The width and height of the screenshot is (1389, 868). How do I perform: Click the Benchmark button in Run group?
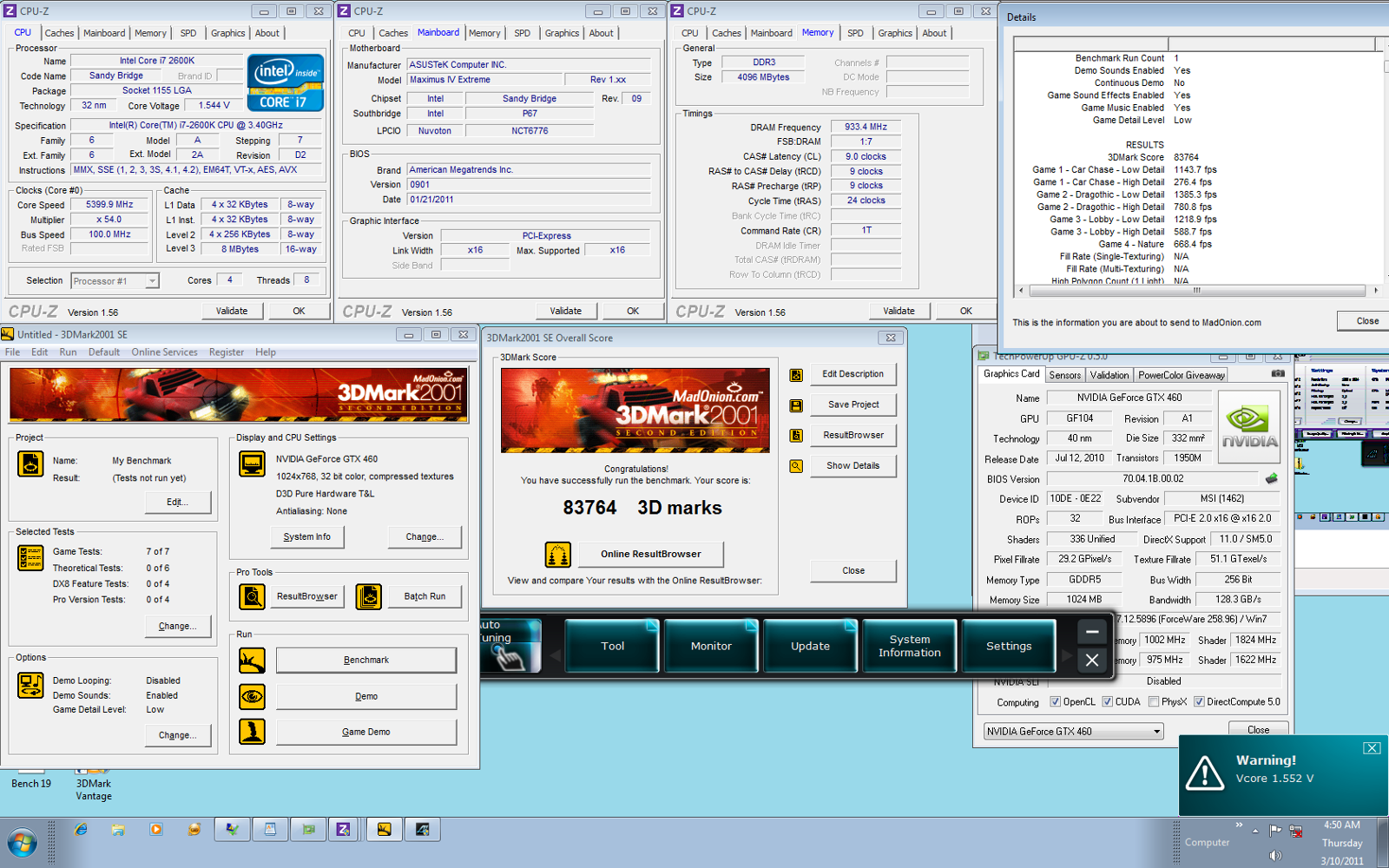tap(366, 661)
